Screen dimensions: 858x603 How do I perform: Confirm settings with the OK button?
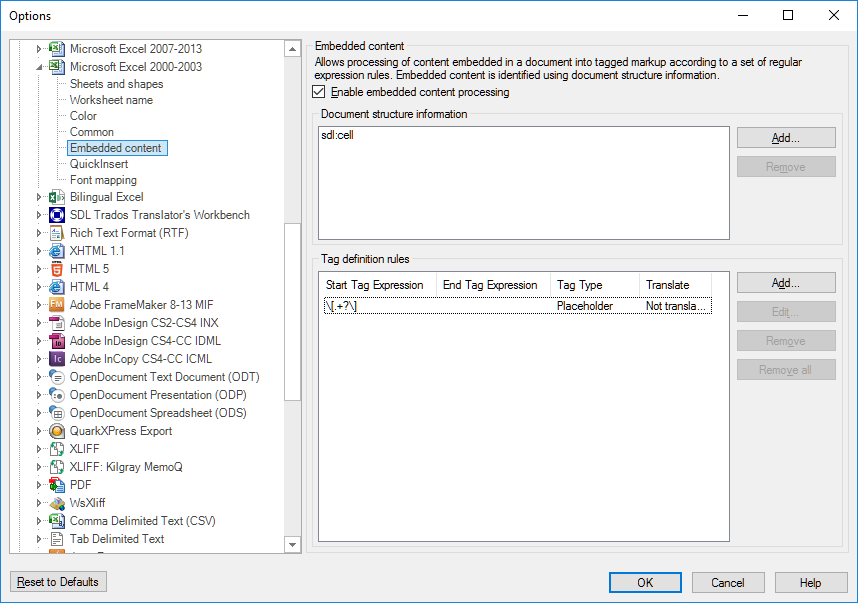(645, 583)
